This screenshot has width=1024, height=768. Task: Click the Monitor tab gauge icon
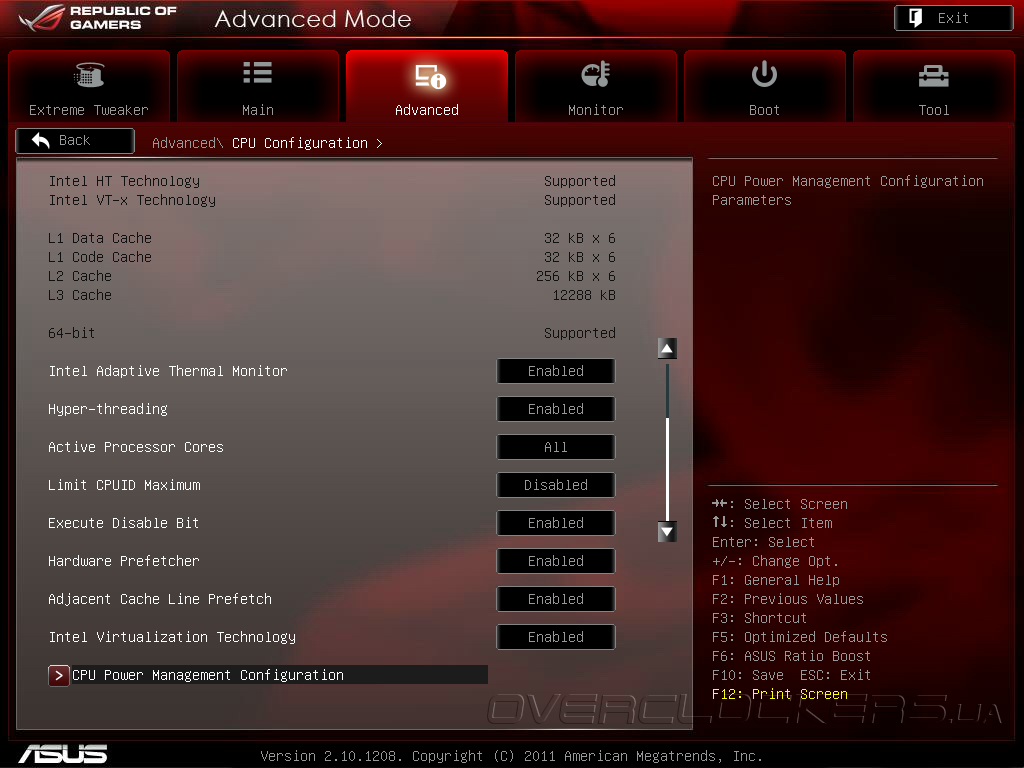(x=596, y=74)
